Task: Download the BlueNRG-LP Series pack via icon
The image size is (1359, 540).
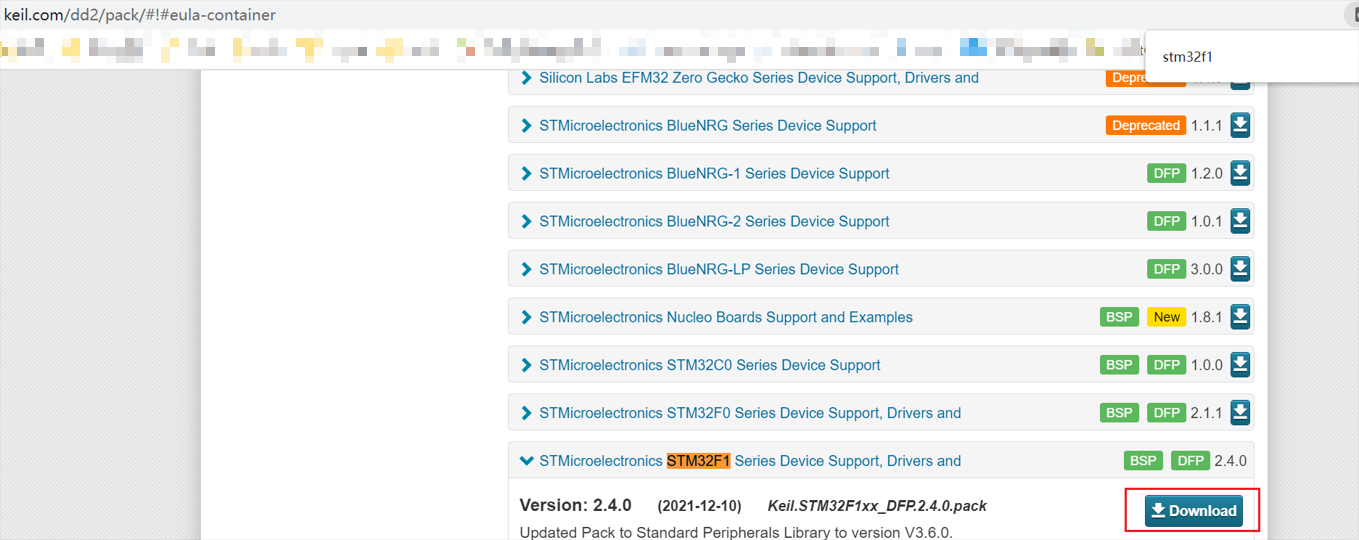Action: (1240, 269)
